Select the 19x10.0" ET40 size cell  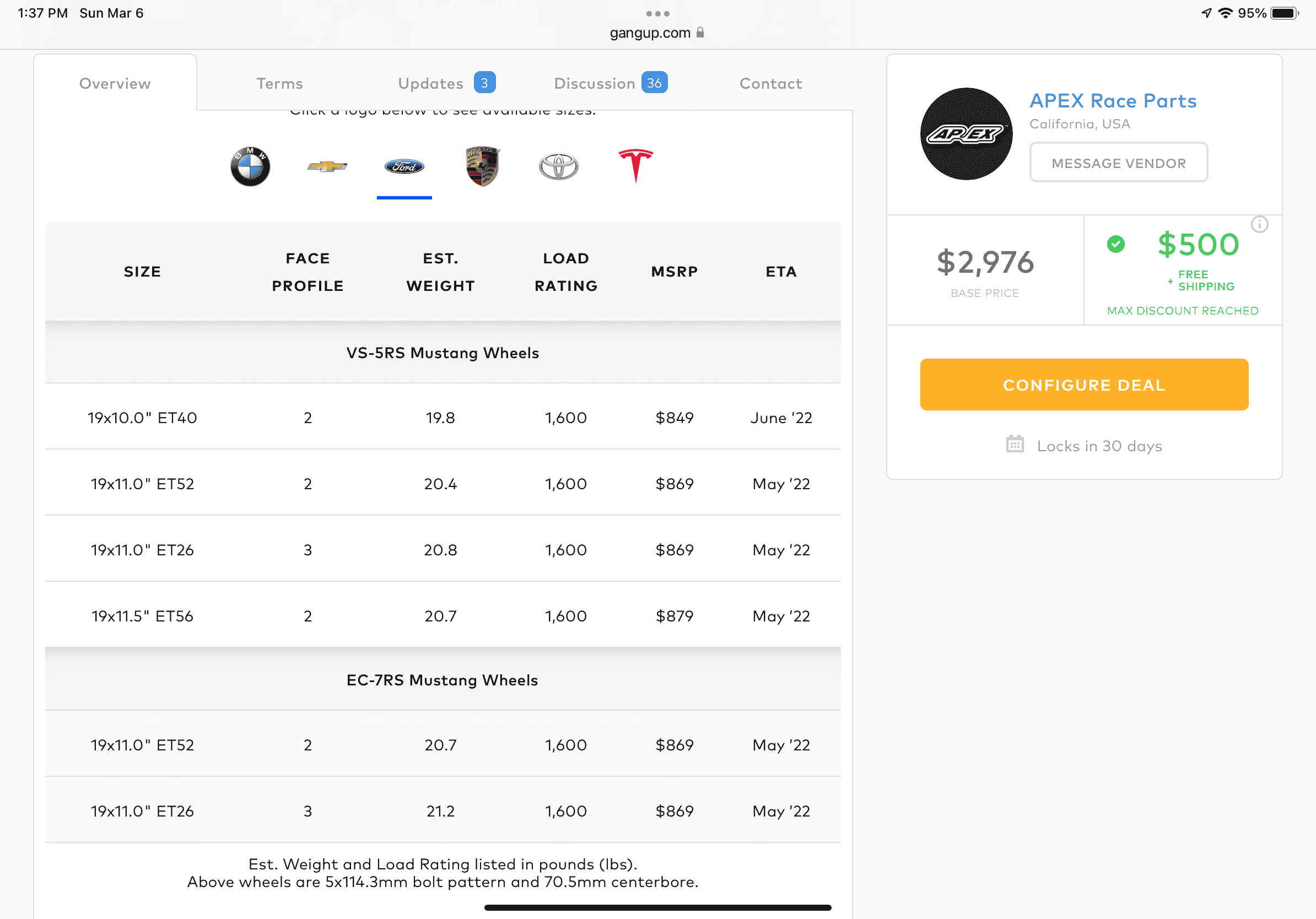pyautogui.click(x=142, y=418)
